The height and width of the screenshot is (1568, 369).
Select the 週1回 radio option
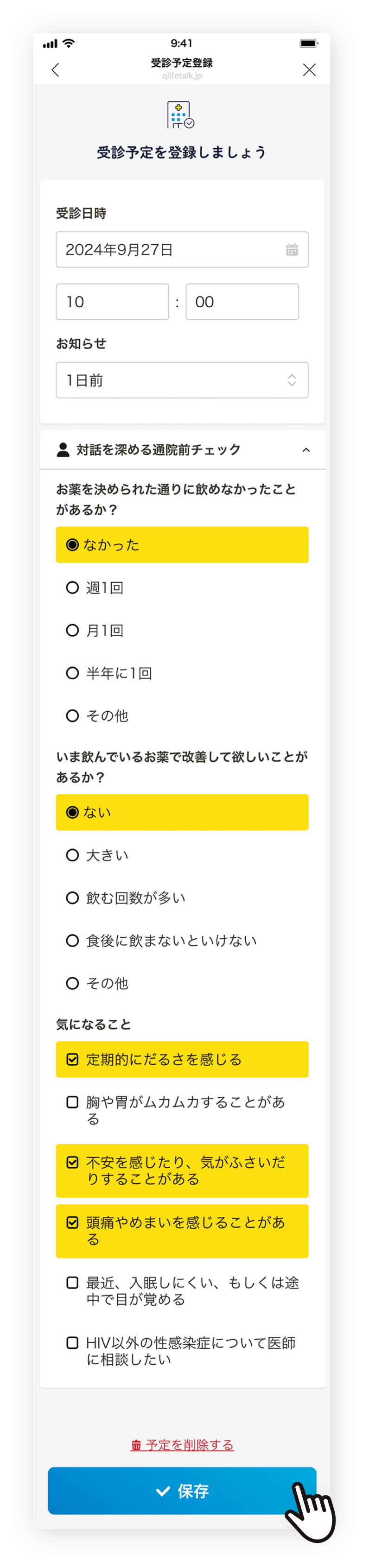tap(182, 588)
